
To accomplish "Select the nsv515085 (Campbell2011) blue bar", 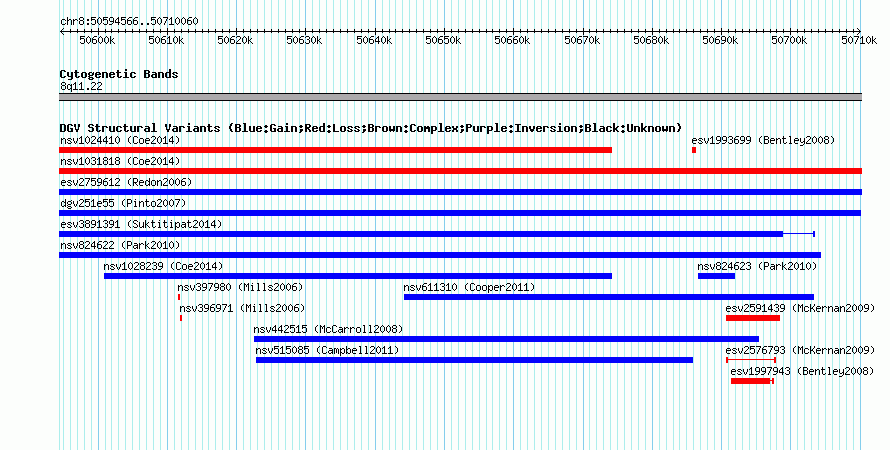I will coord(475,360).
